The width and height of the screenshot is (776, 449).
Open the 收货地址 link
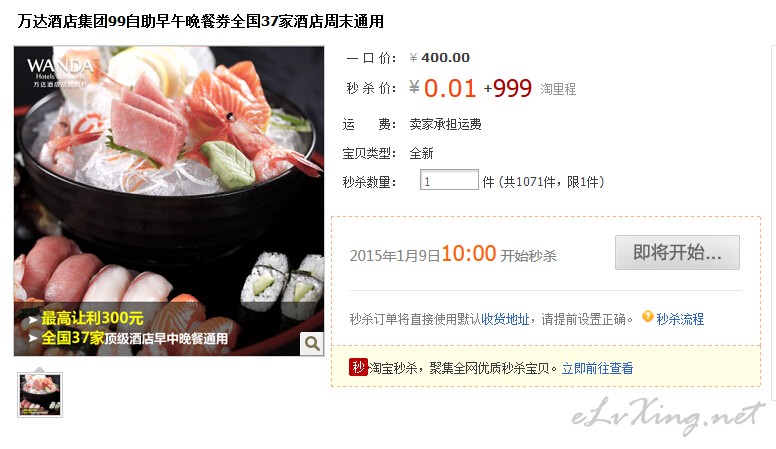point(505,319)
